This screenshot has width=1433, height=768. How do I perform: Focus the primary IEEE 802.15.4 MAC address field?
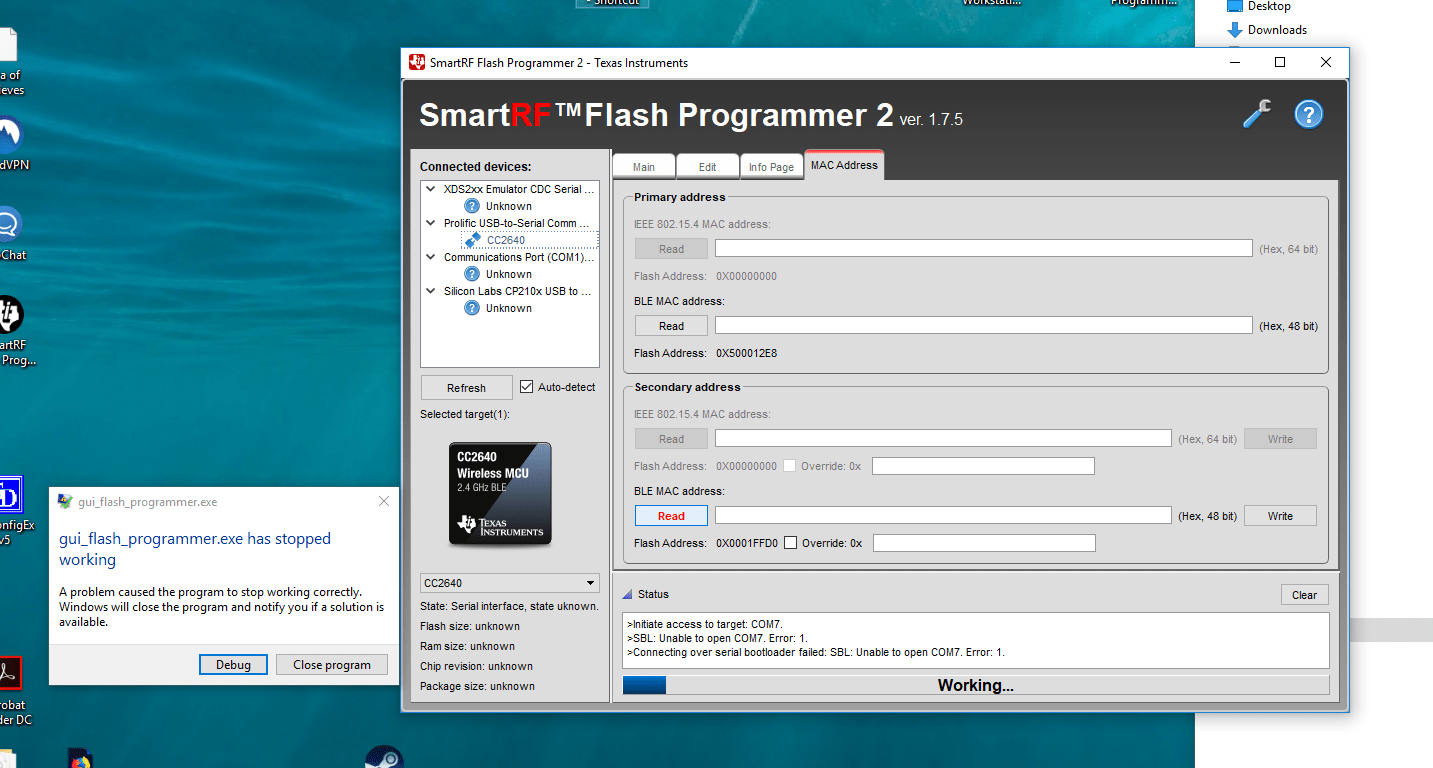(984, 248)
